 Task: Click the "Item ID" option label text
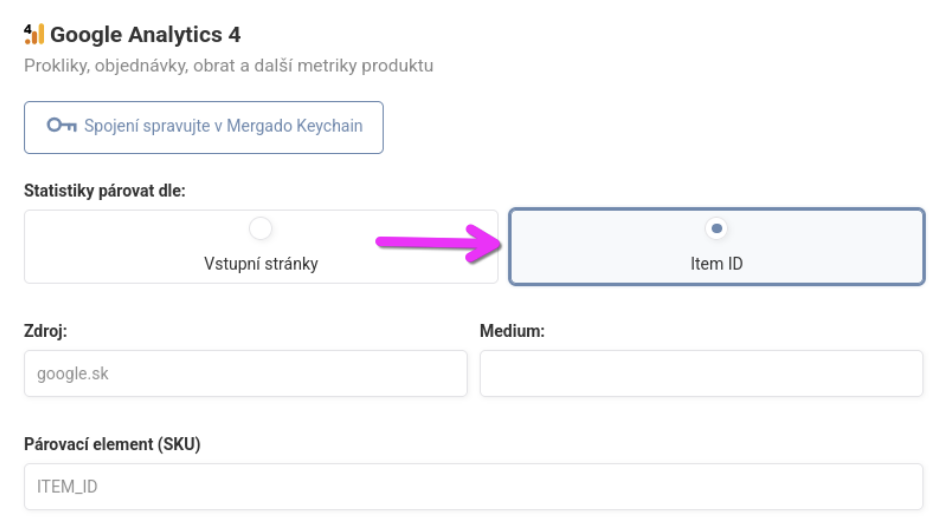(716, 265)
